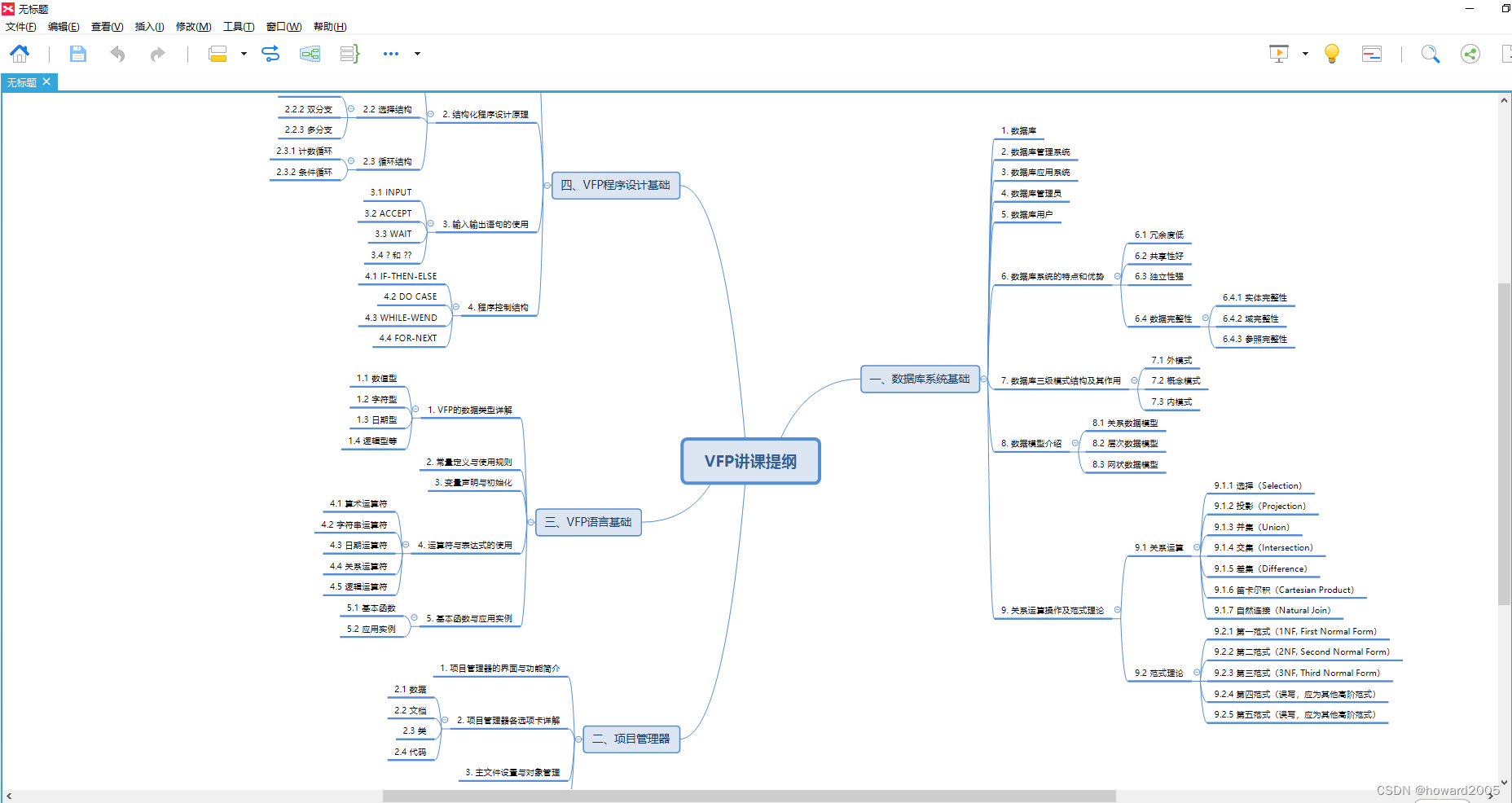Select topic 7.2 概念模式
The image size is (1512, 803).
[x=1176, y=381]
